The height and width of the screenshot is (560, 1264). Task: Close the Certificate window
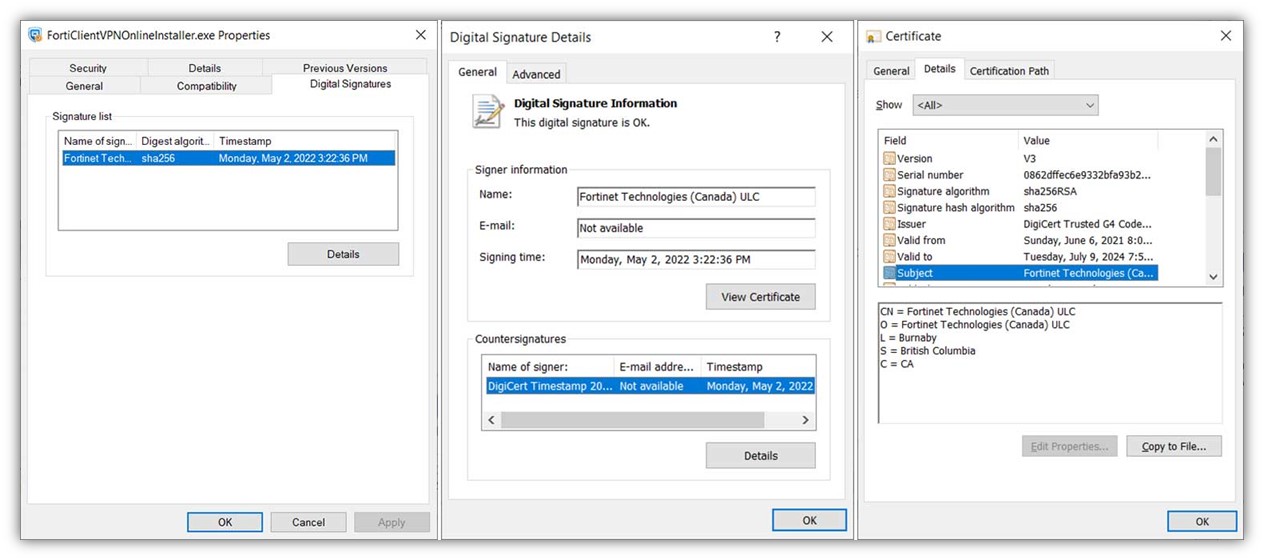[1226, 36]
